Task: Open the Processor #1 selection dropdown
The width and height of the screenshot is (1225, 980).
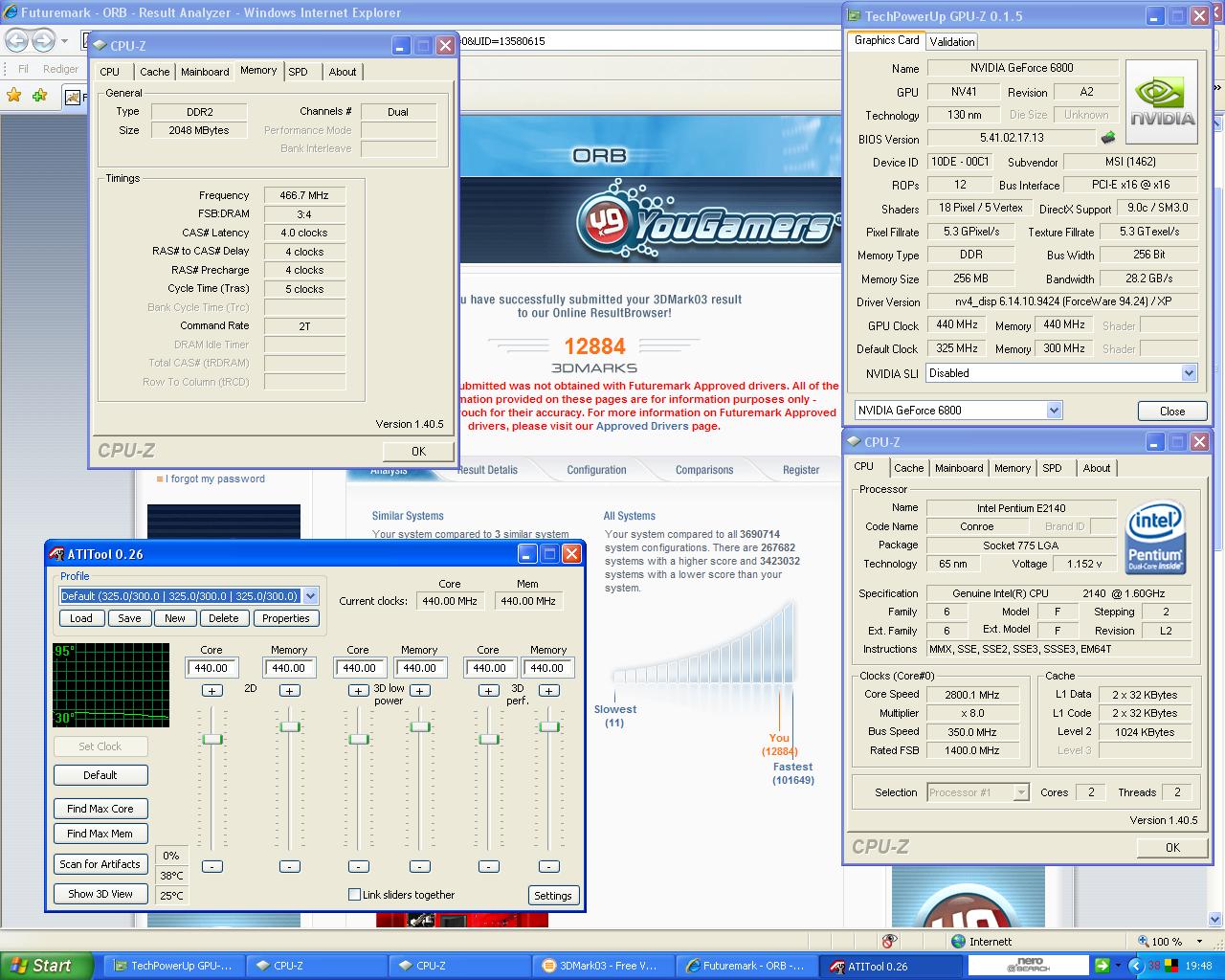Action: [x=1021, y=792]
